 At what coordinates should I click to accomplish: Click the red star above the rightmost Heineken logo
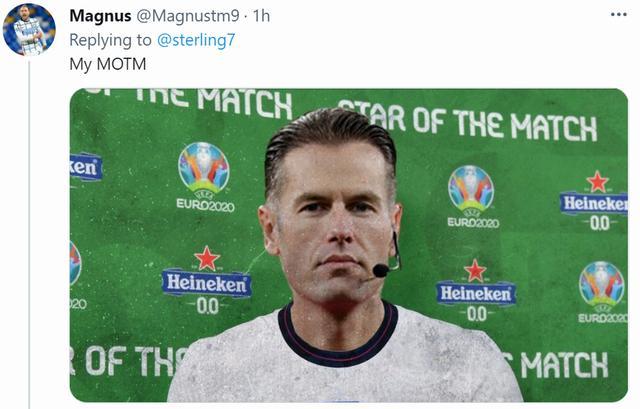point(598,182)
